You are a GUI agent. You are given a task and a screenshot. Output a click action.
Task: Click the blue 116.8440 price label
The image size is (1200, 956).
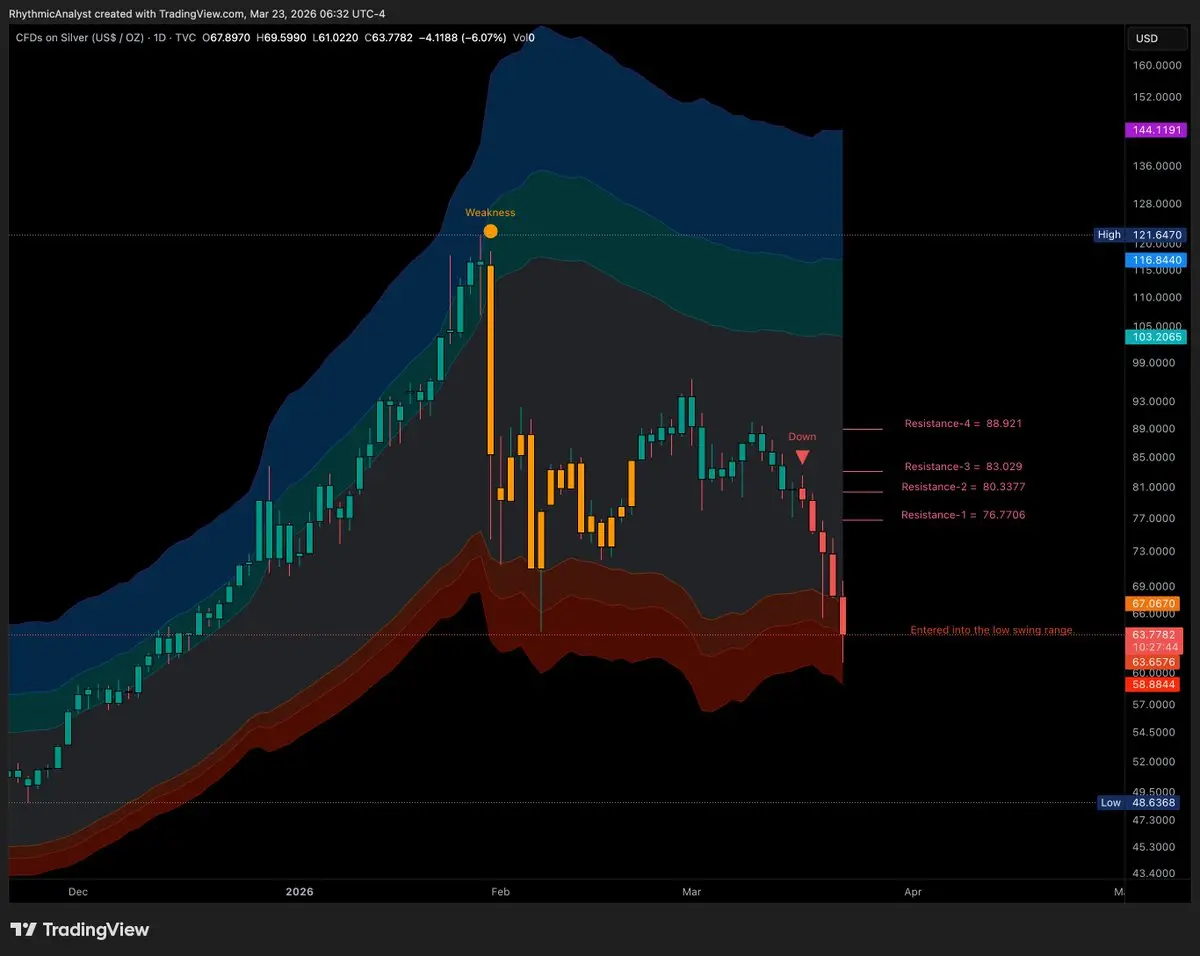(1155, 260)
